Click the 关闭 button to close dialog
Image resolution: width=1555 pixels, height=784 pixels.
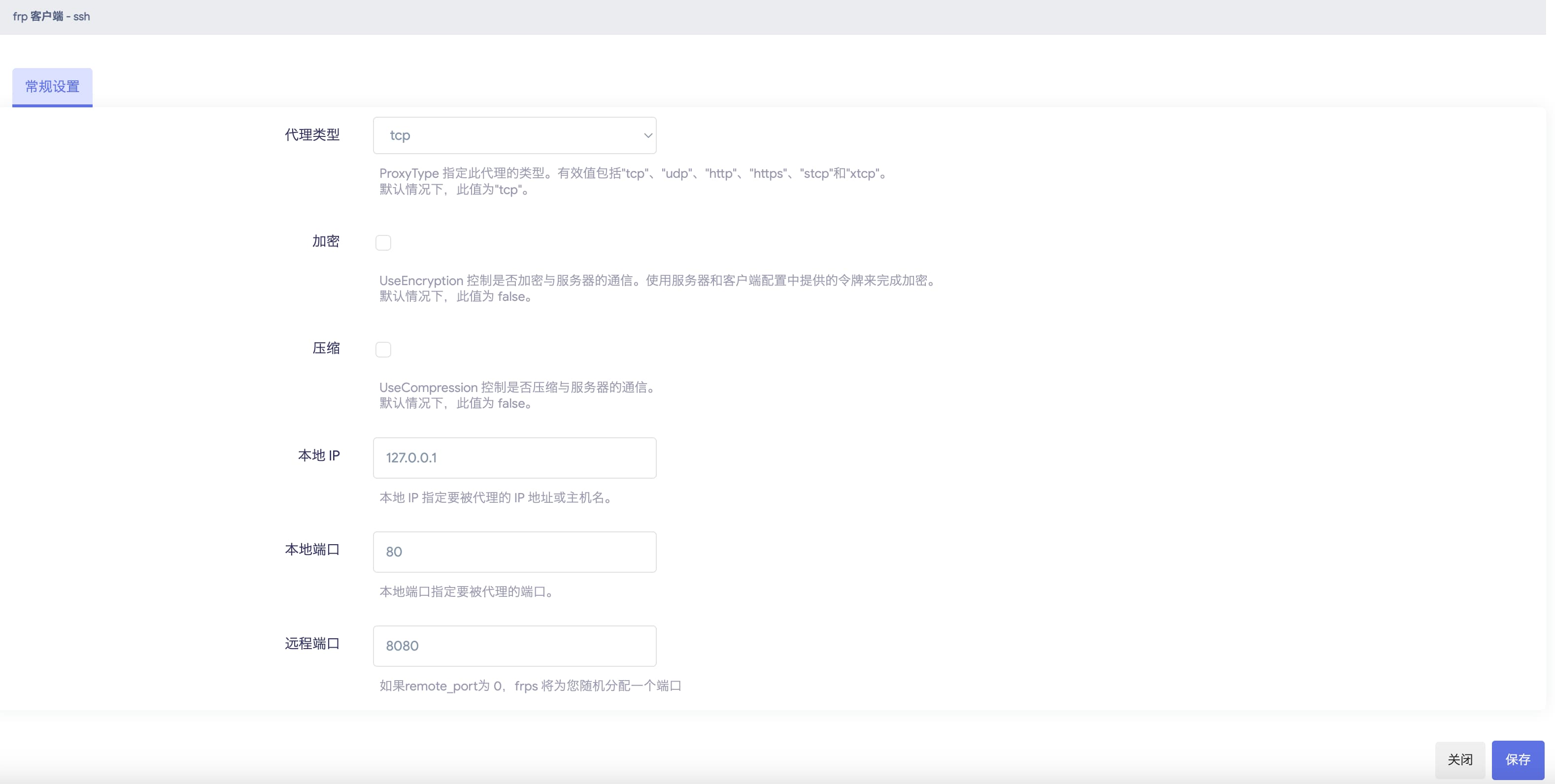(x=1459, y=760)
